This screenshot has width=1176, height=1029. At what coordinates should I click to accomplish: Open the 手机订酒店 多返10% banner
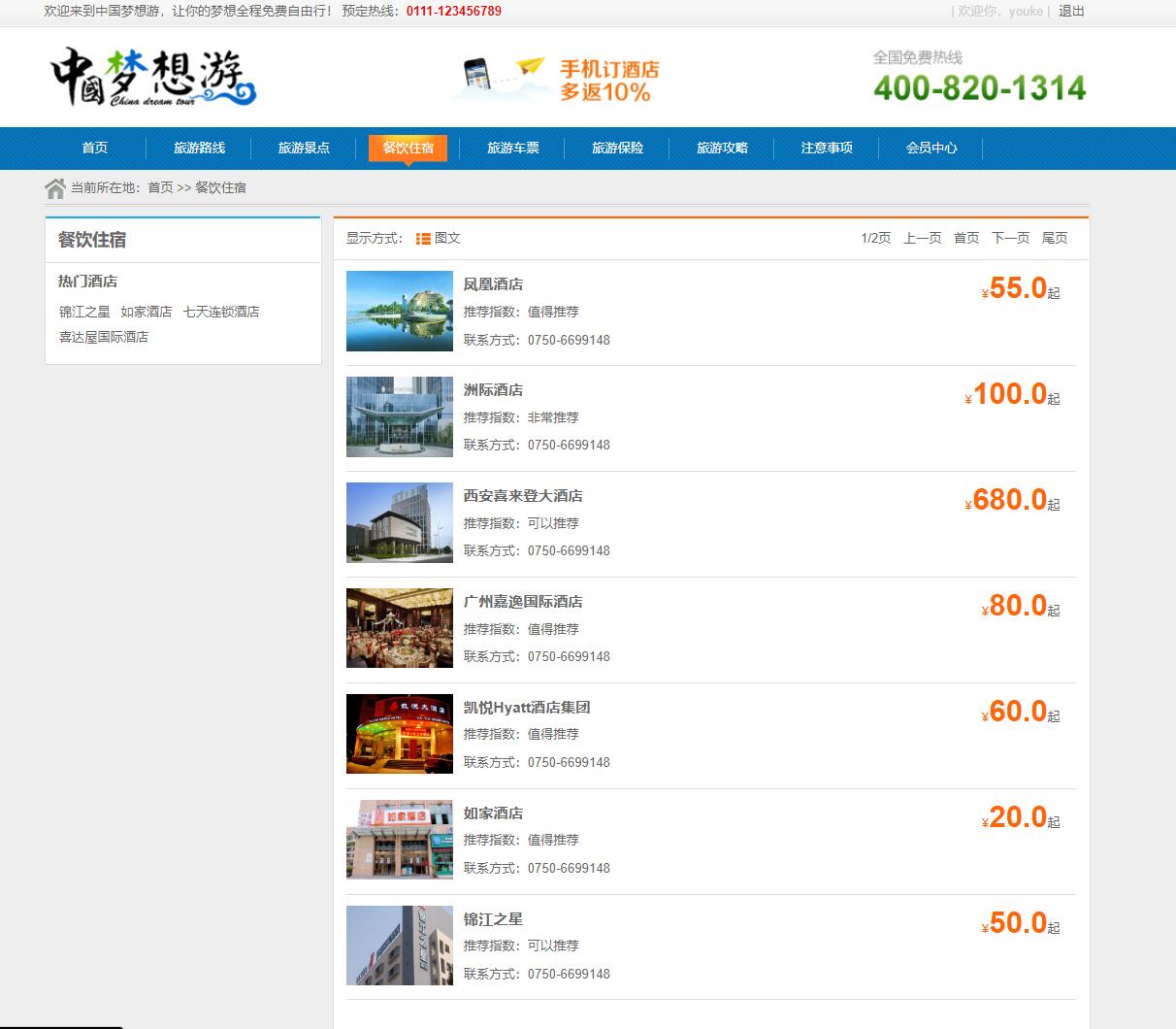pyautogui.click(x=558, y=80)
